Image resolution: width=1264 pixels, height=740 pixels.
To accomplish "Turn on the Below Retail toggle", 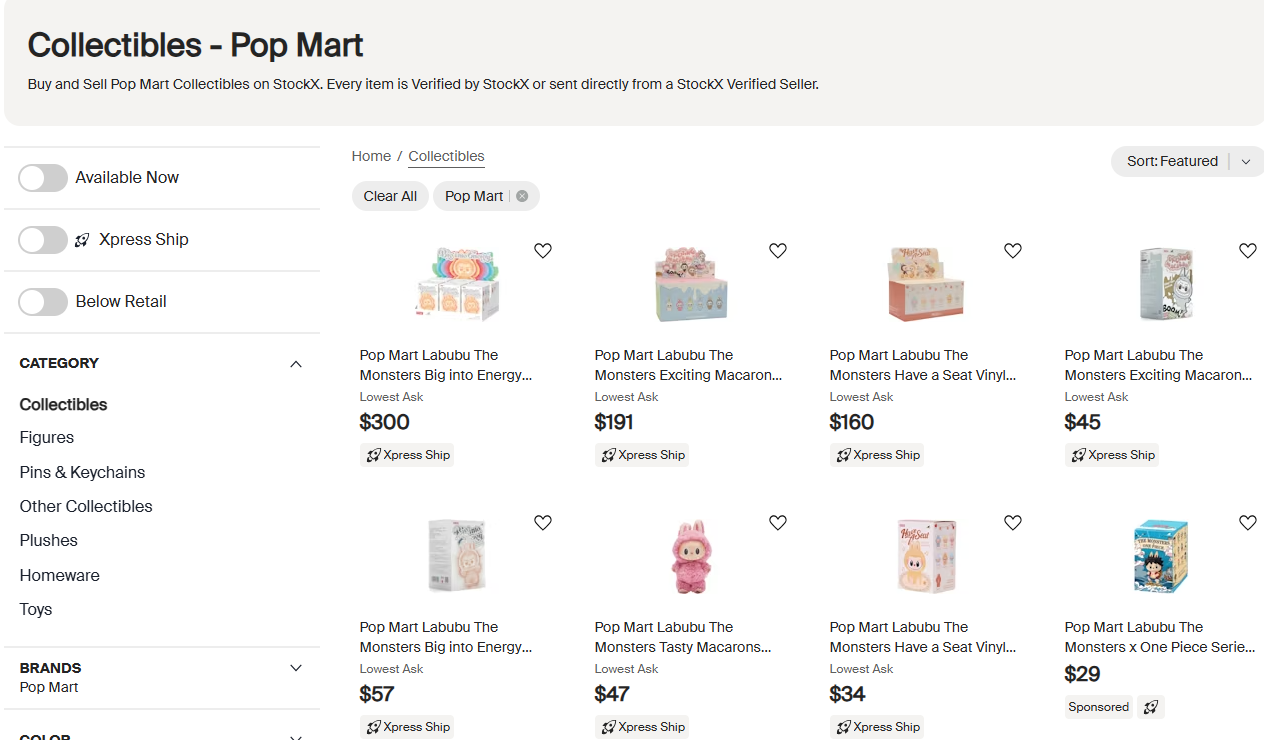I will pos(43,302).
